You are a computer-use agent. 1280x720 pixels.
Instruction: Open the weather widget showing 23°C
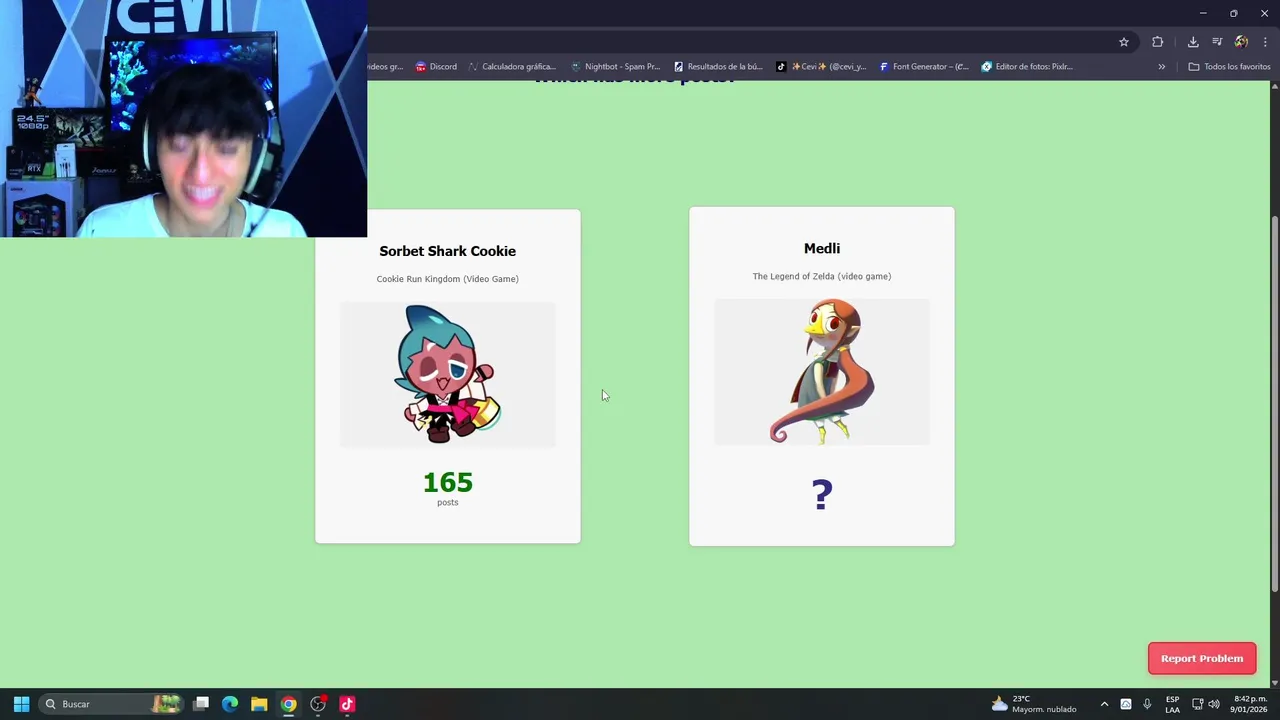1034,704
